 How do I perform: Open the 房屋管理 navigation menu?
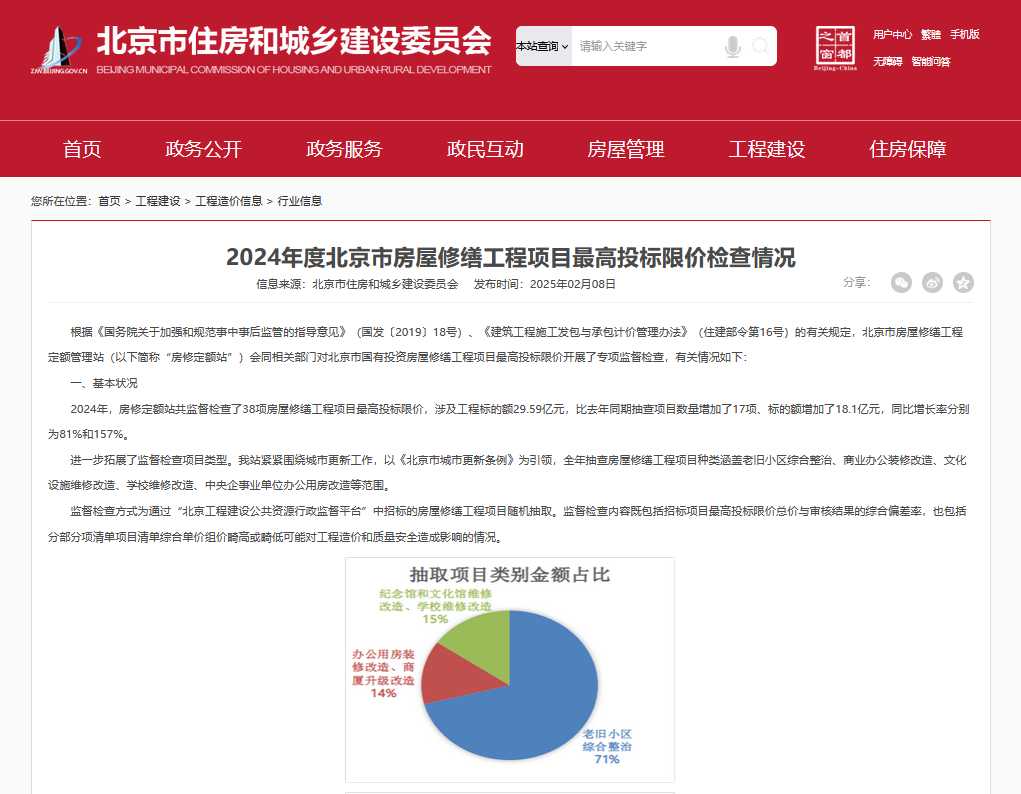pyautogui.click(x=626, y=149)
